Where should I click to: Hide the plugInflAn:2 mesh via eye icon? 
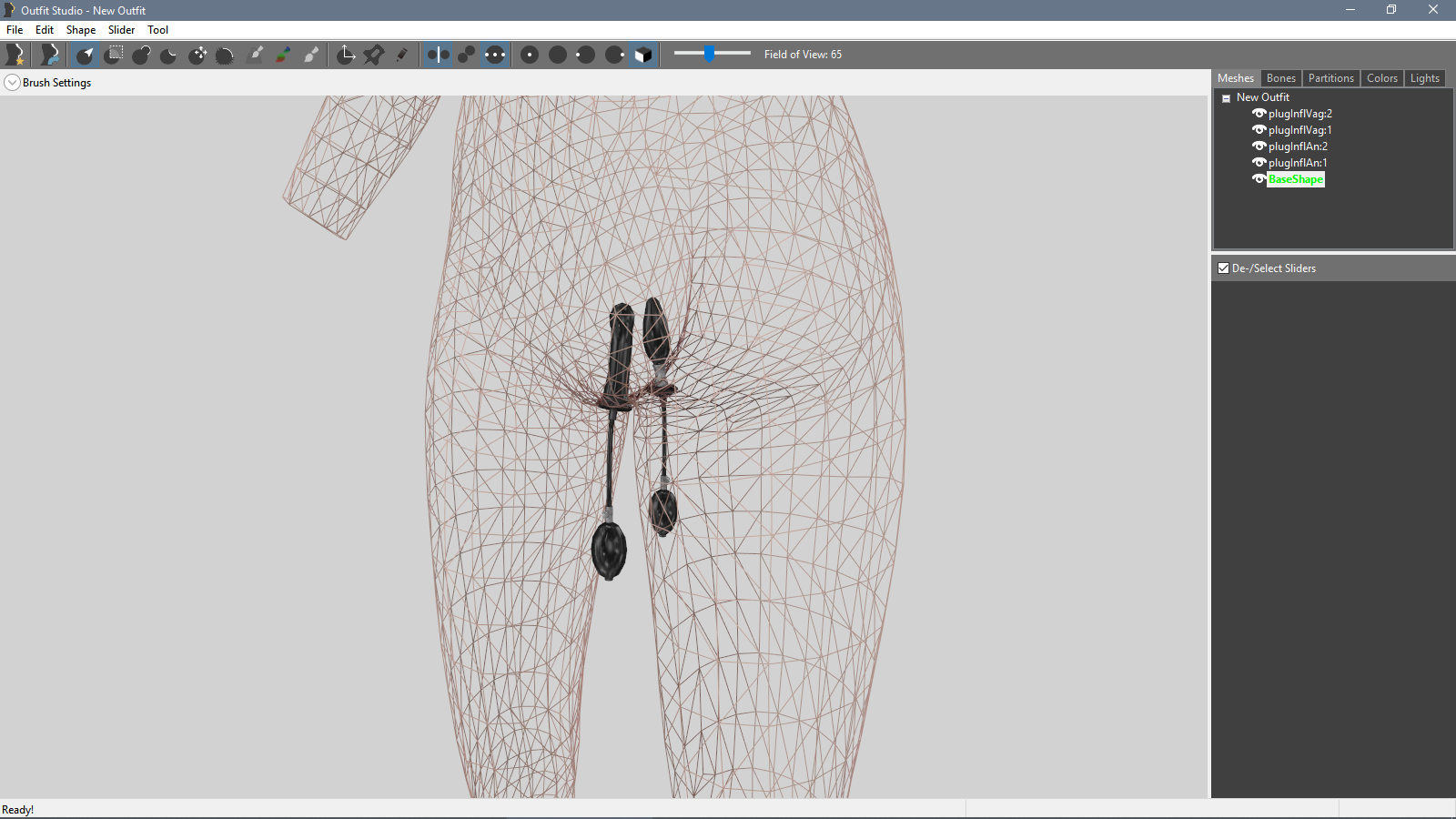(1259, 147)
